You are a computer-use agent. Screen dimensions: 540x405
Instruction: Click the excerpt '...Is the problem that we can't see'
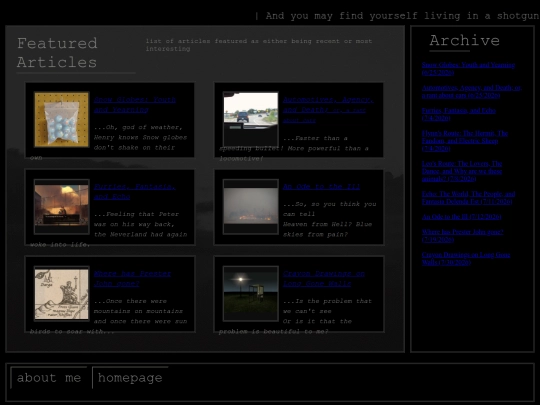(x=327, y=311)
